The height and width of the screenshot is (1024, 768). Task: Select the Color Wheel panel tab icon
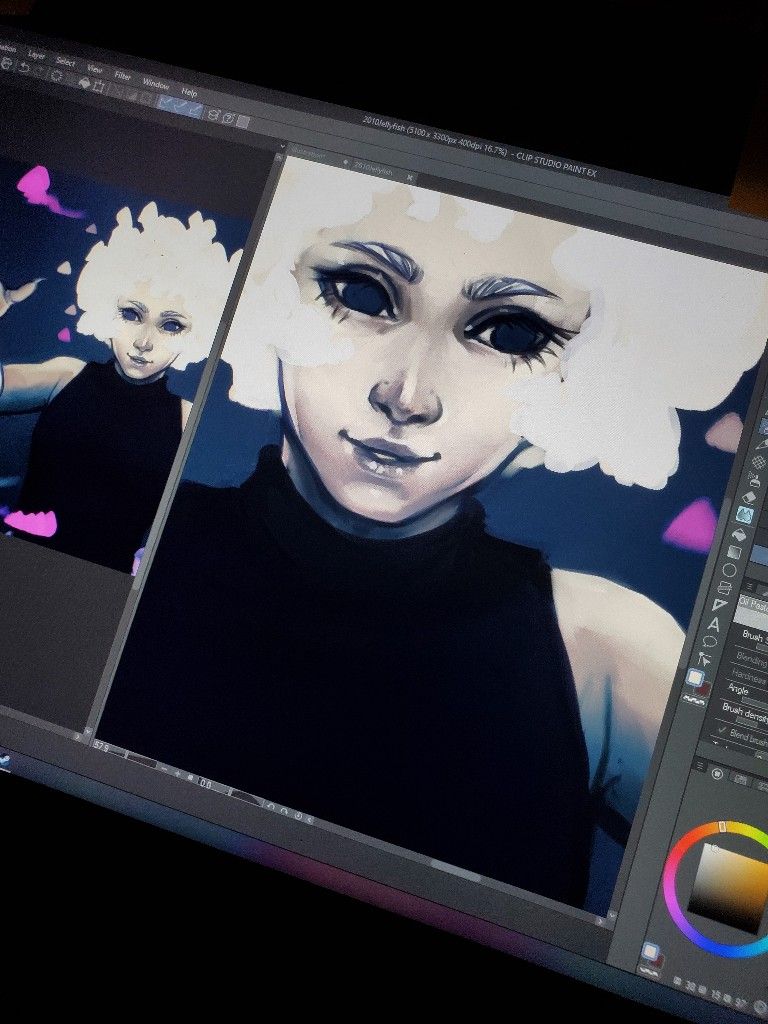point(717,774)
